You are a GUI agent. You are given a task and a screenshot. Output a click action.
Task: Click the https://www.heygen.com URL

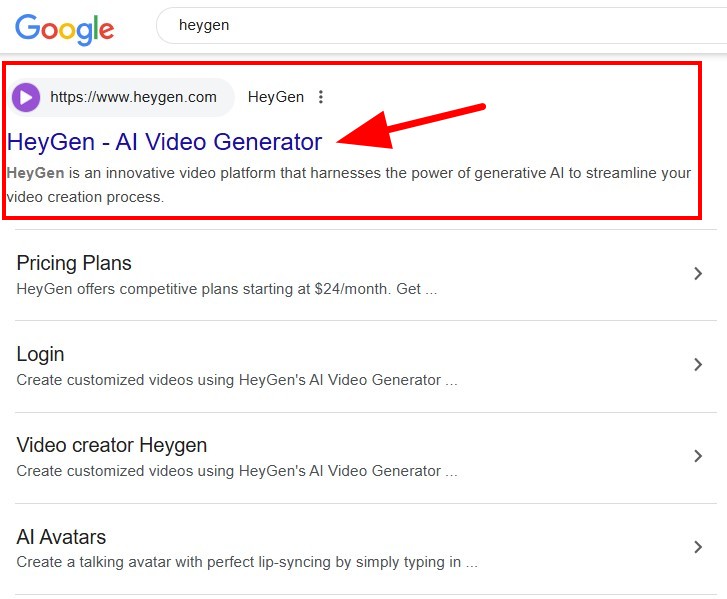(133, 97)
